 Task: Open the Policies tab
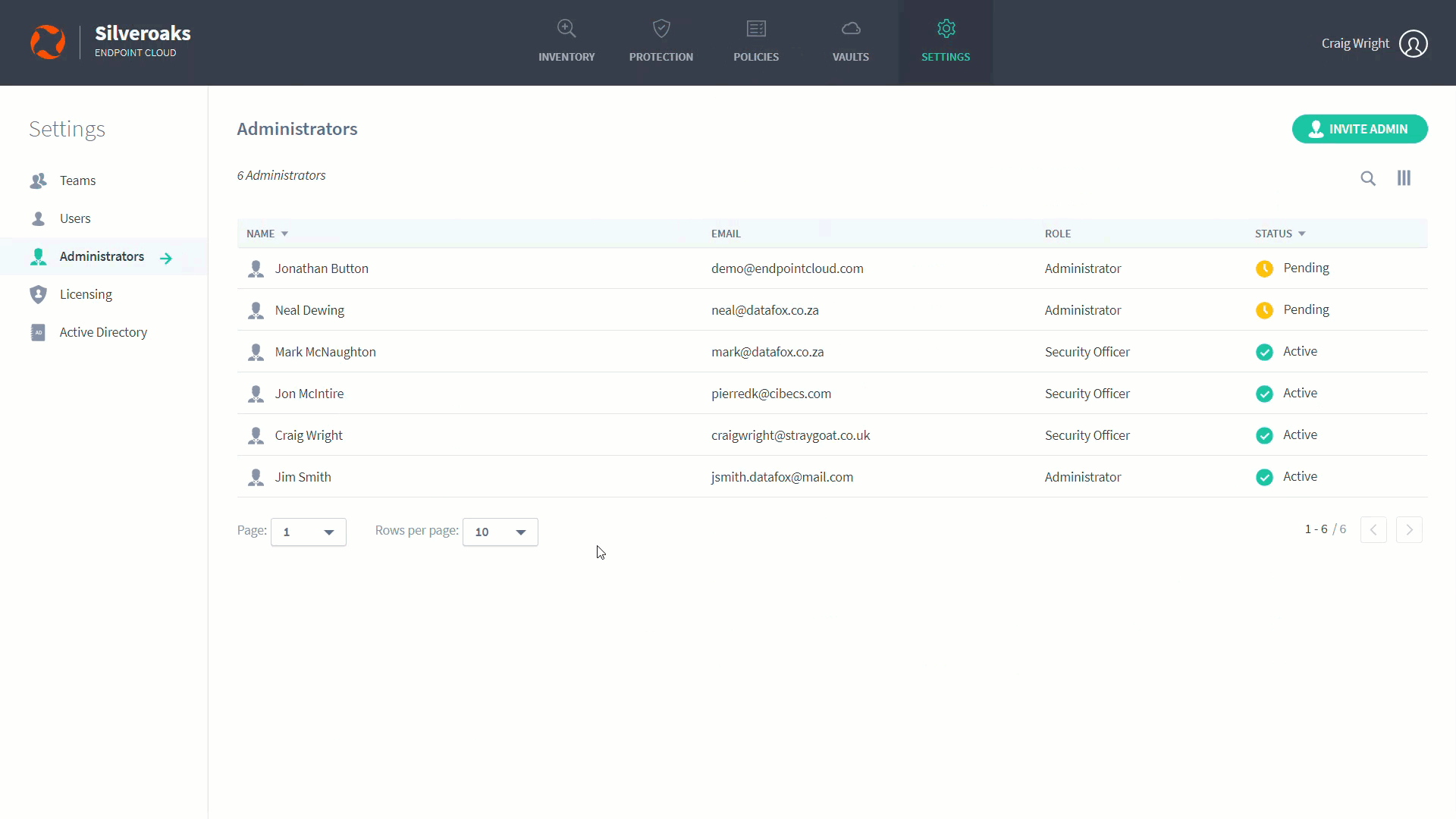tap(755, 42)
